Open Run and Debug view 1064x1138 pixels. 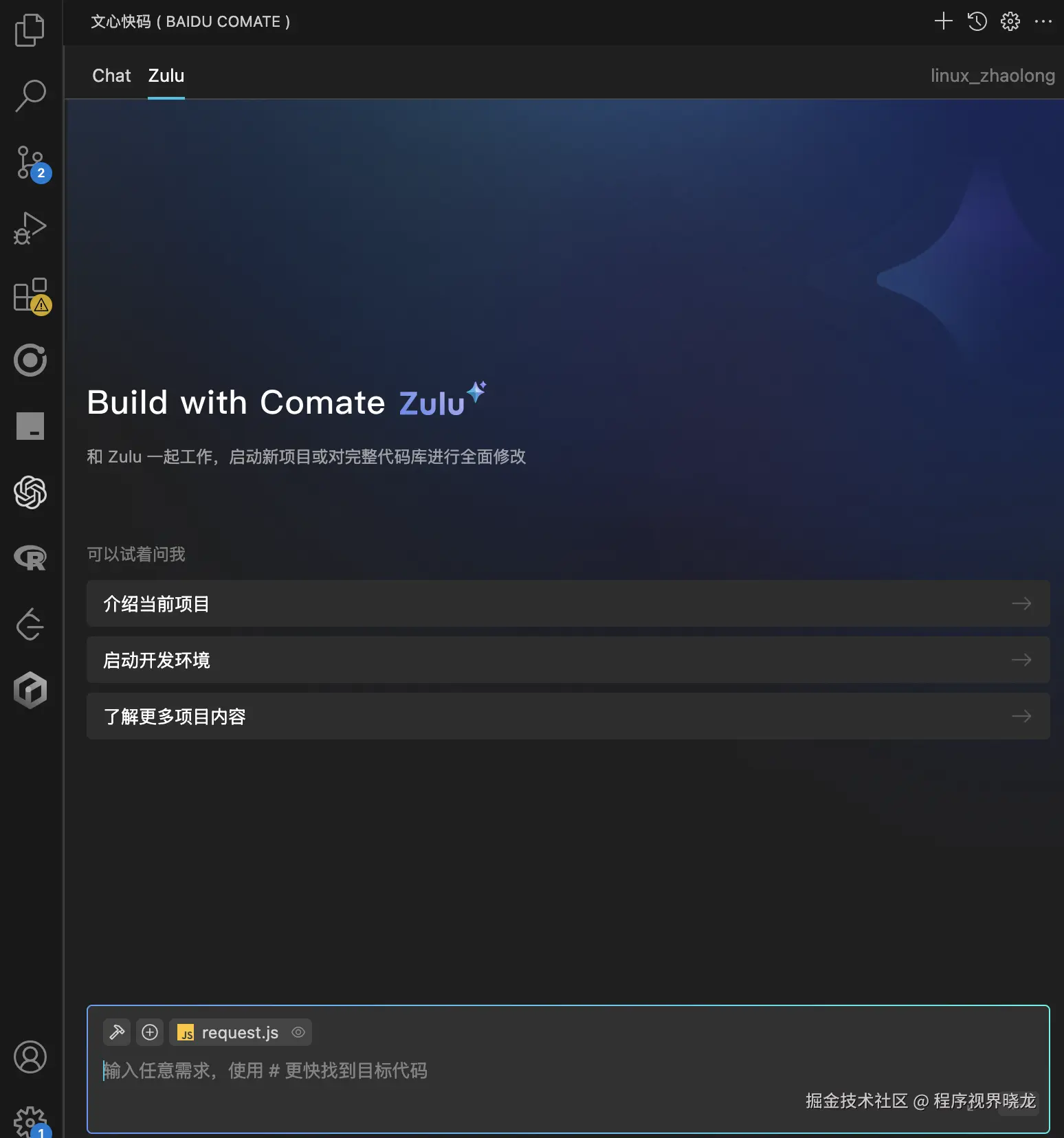pos(30,227)
